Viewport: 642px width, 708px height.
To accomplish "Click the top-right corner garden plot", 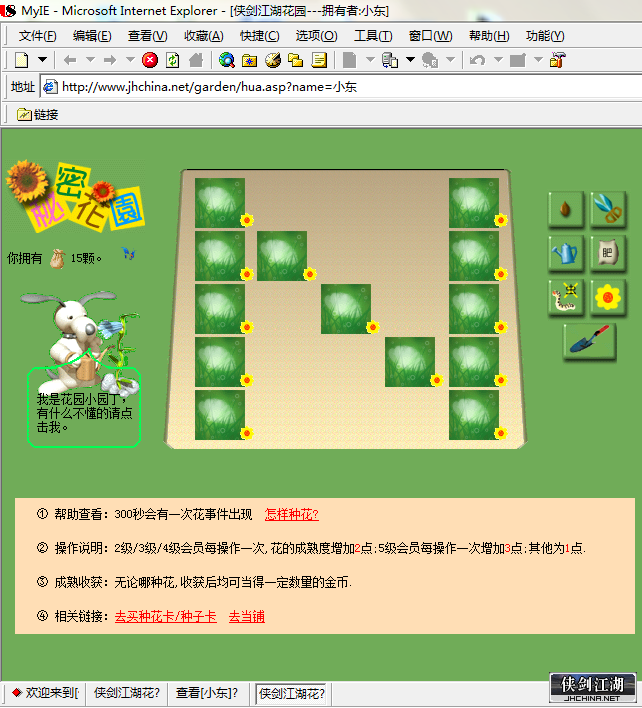I will [x=474, y=203].
